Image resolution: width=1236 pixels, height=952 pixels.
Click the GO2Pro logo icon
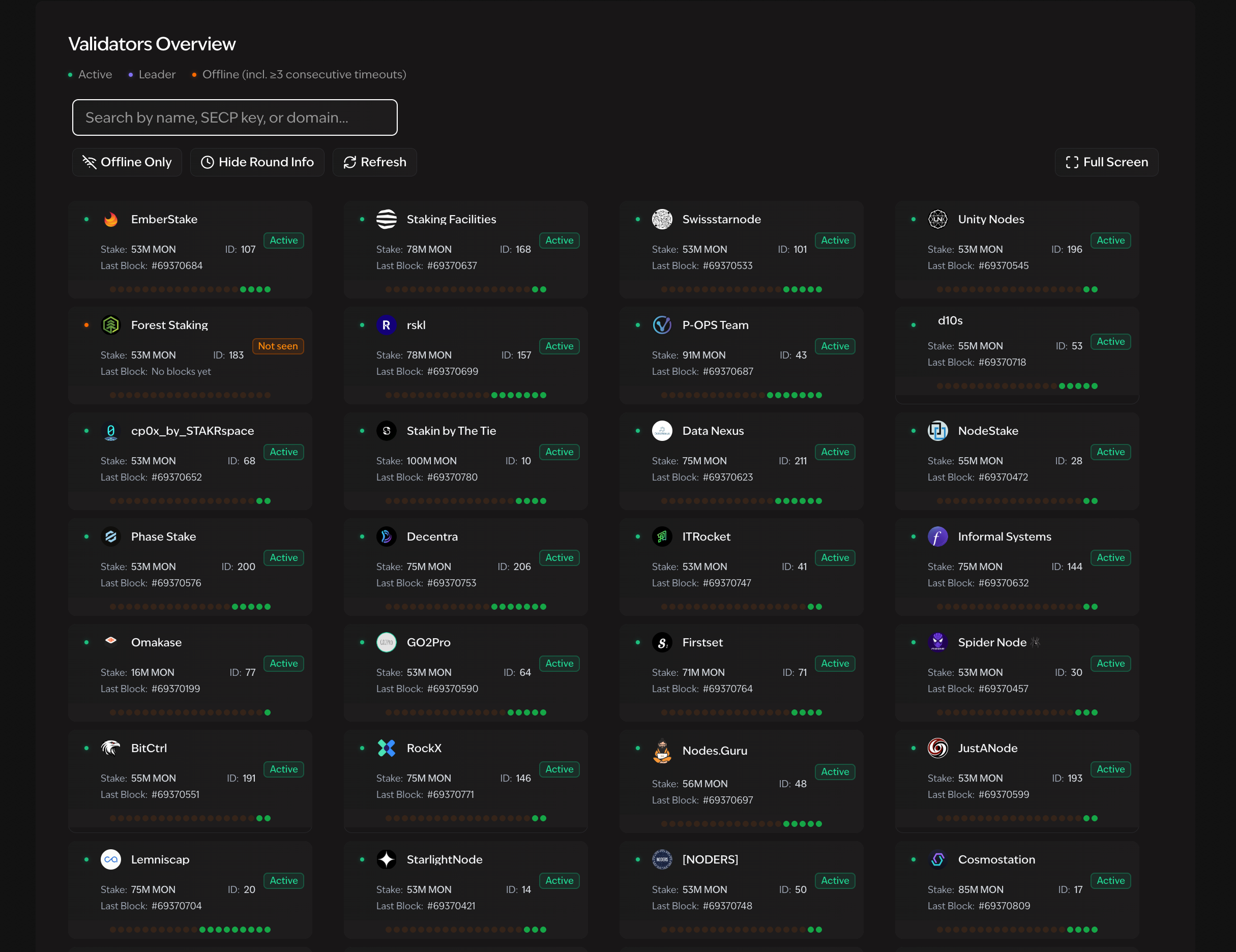[387, 642]
